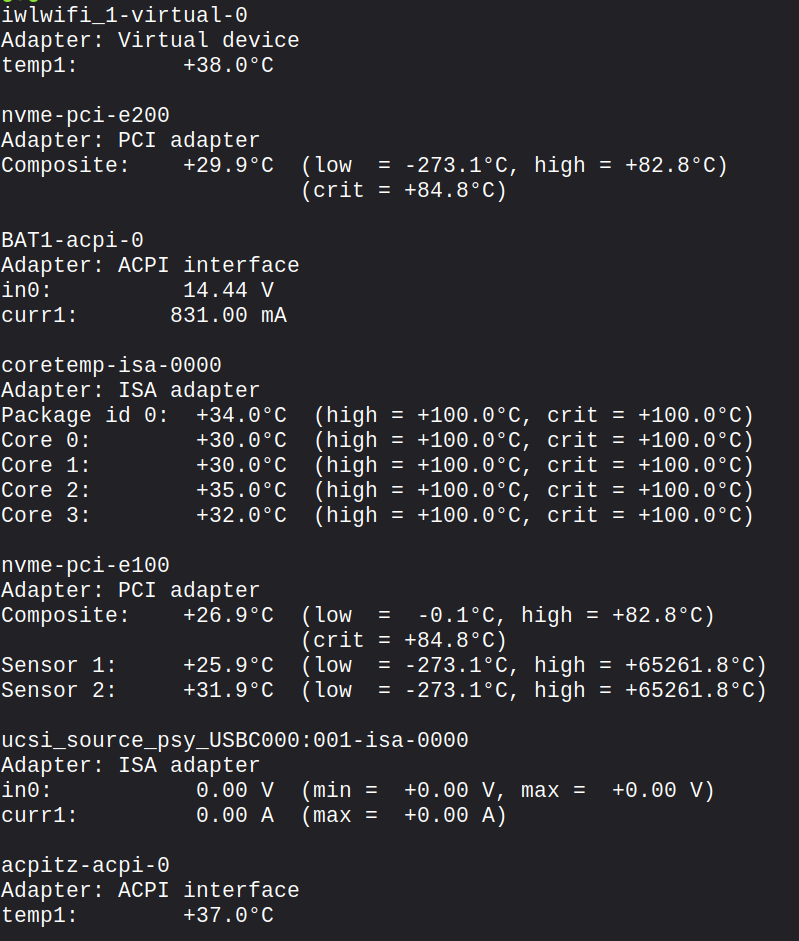Click the Sensor 1 label
The width and height of the screenshot is (799, 941).
[59, 665]
